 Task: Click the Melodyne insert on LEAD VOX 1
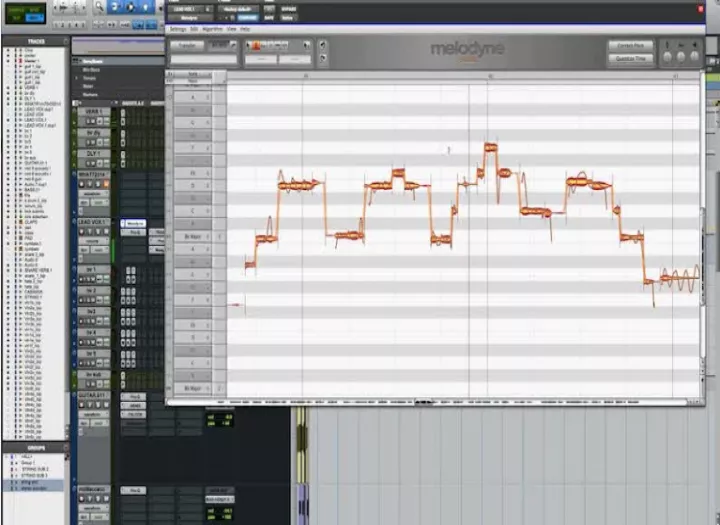click(134, 223)
